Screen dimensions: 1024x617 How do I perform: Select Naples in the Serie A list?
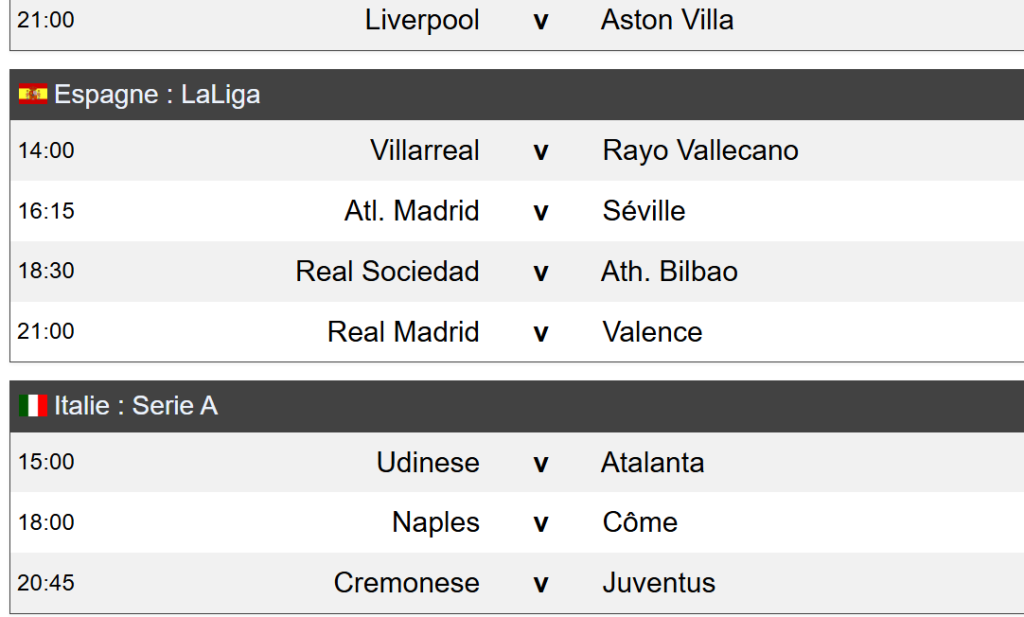[435, 523]
